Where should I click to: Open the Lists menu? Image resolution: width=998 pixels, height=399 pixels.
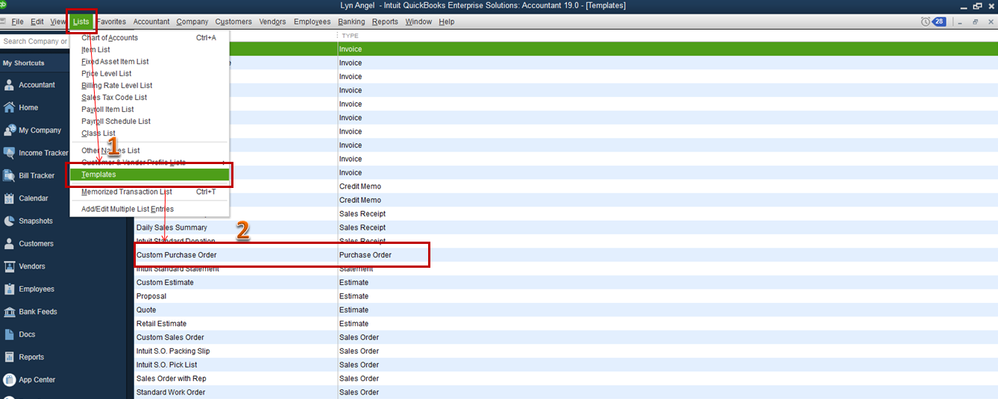point(81,22)
